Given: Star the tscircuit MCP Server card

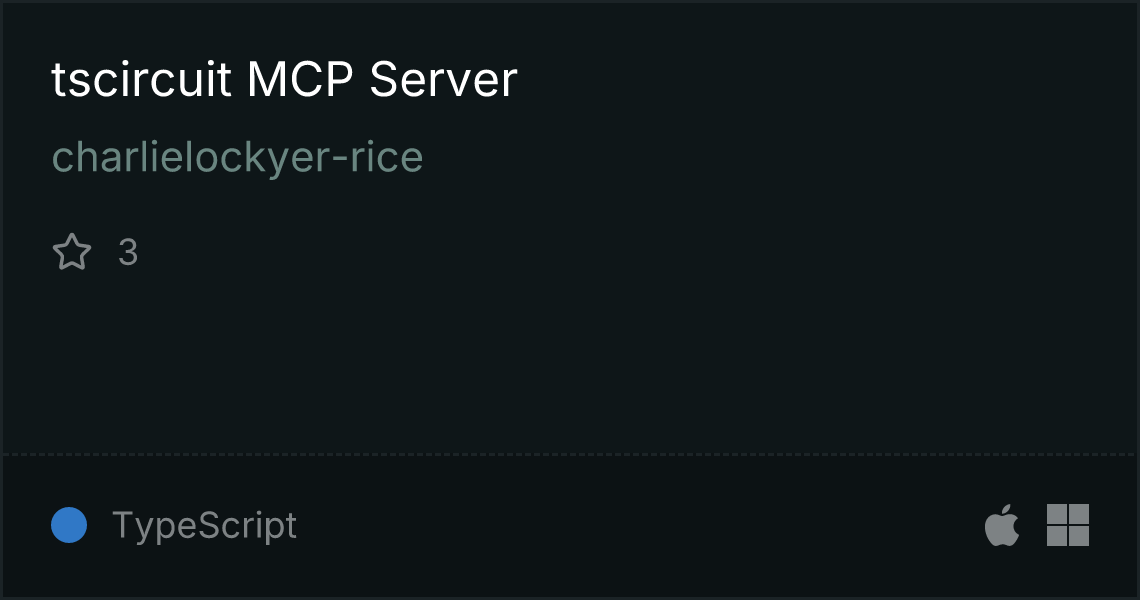Looking at the screenshot, I should [x=72, y=252].
